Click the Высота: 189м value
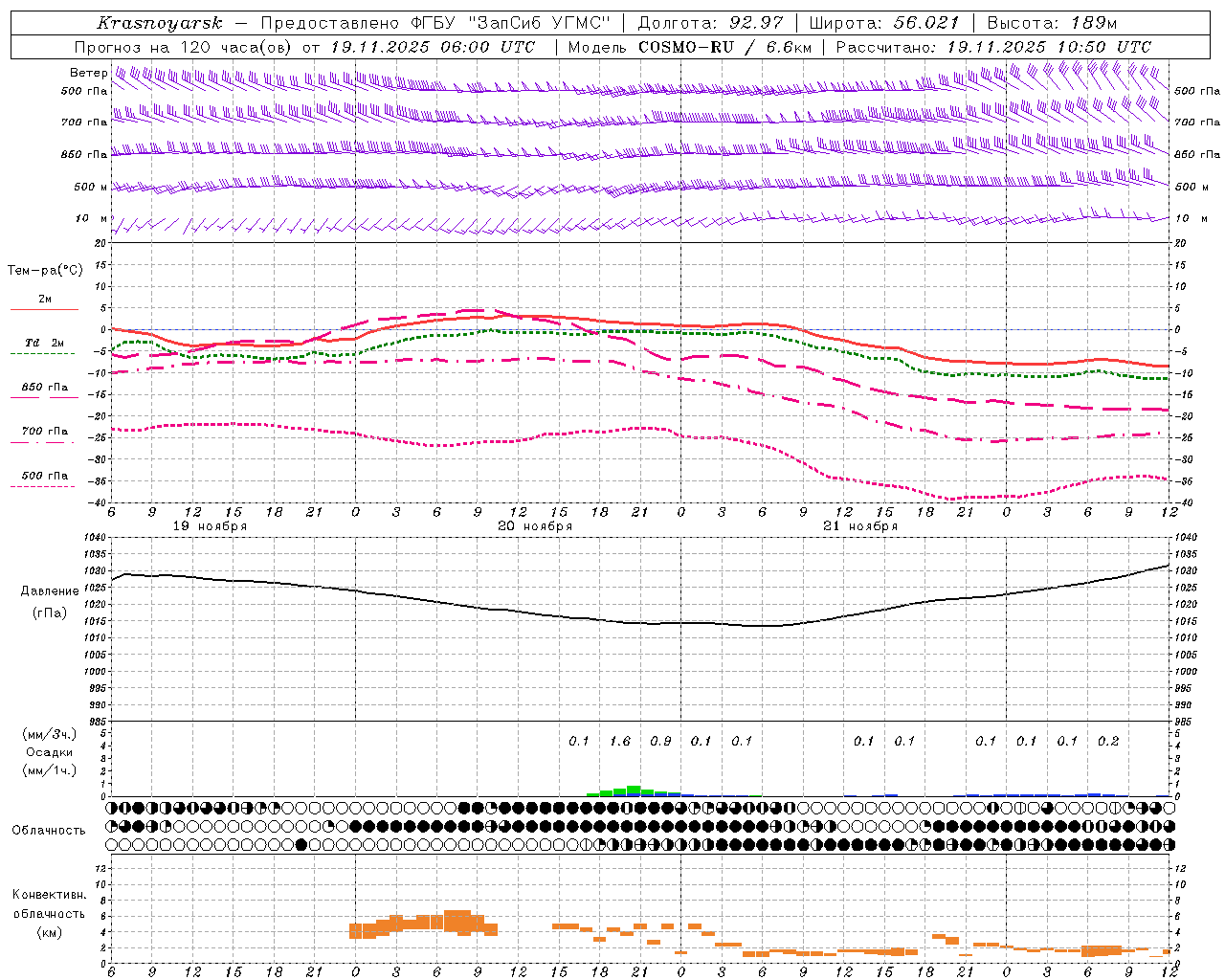 [1052, 23]
